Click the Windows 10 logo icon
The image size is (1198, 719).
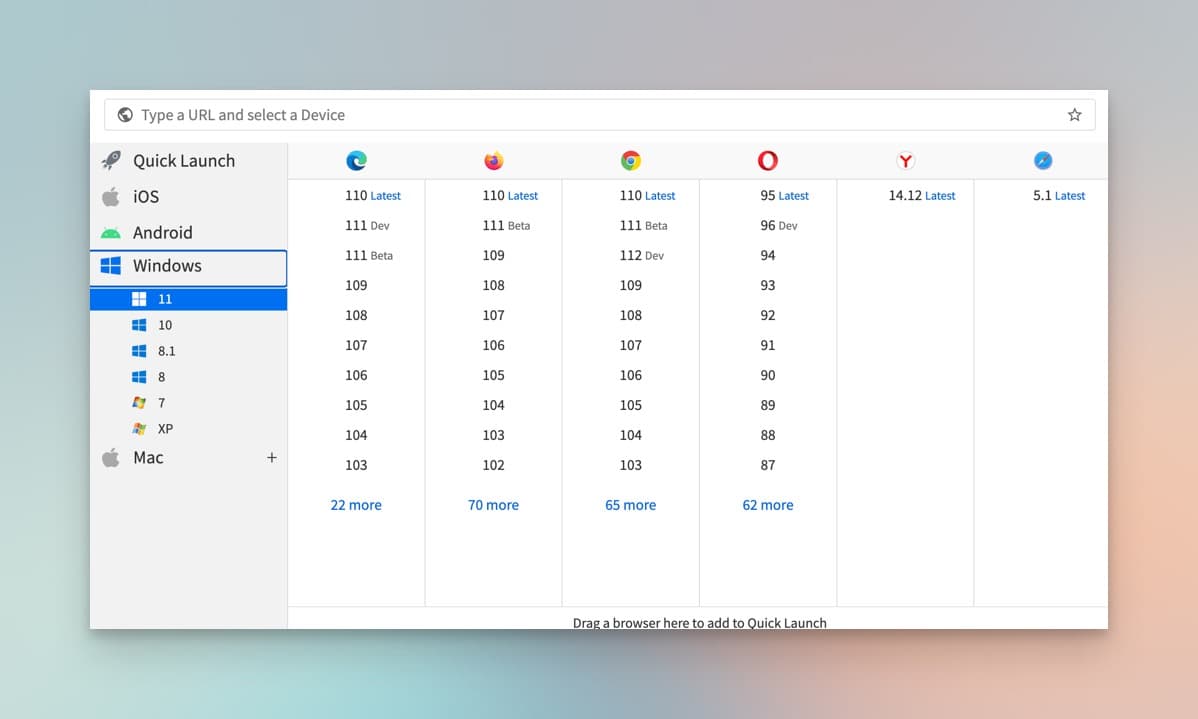(139, 325)
